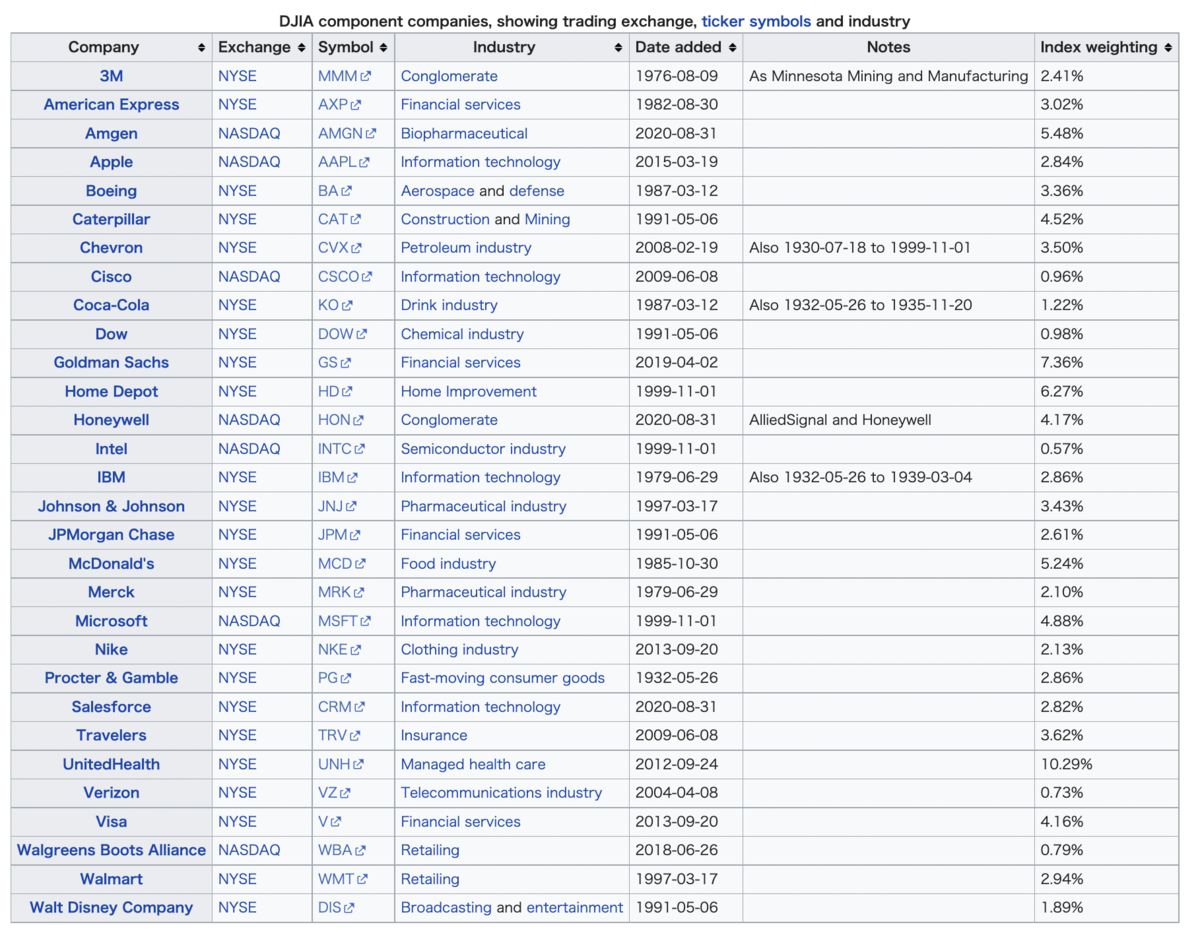Screen dimensions: 1200x933
Task: Sort by Date added sort arrows
Action: [x=733, y=47]
